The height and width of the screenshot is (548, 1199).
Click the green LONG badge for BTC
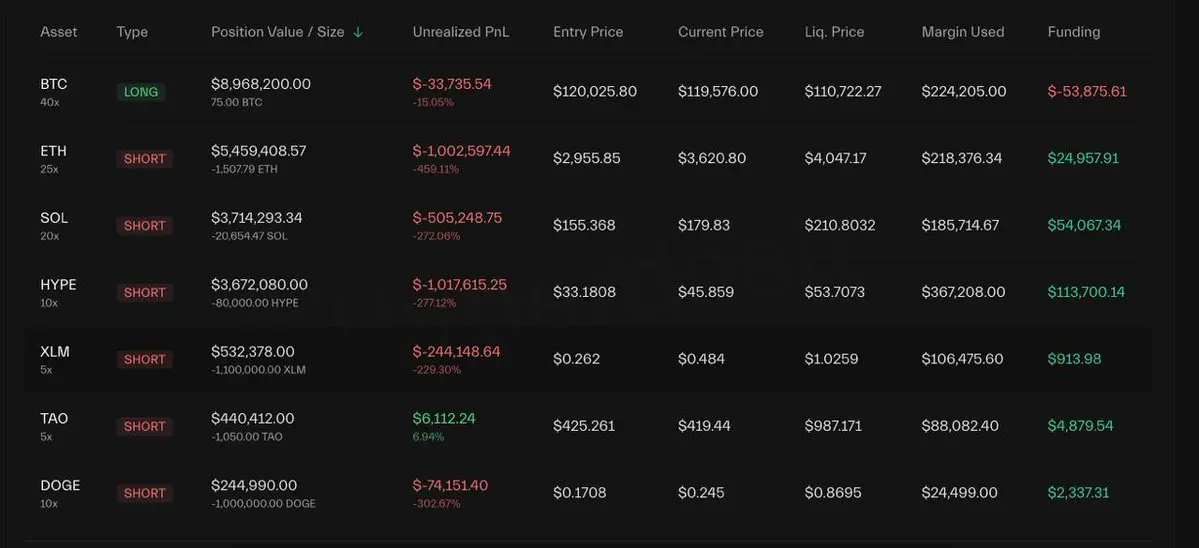coord(141,92)
